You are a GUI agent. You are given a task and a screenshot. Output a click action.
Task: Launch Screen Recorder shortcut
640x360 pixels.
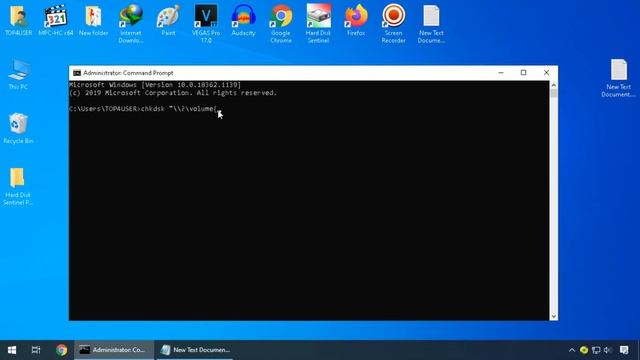pos(393,24)
